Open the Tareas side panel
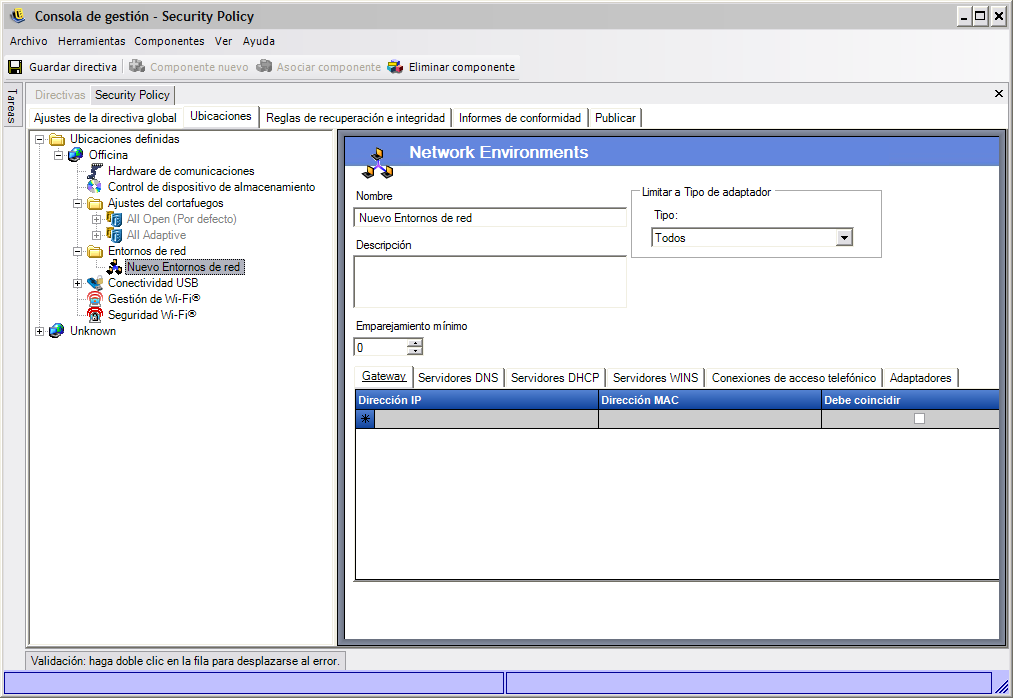The height and width of the screenshot is (698, 1013). 11,106
